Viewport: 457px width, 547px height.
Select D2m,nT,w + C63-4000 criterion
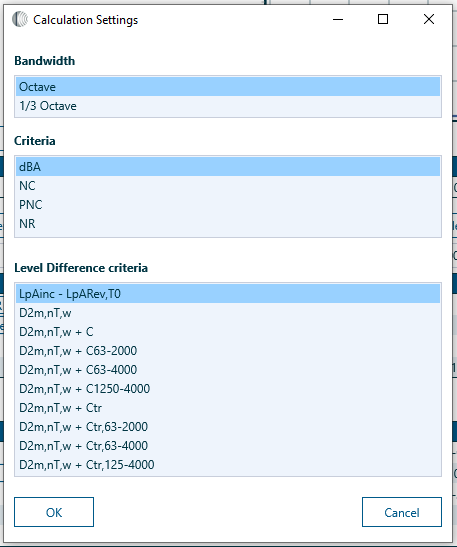click(228, 370)
